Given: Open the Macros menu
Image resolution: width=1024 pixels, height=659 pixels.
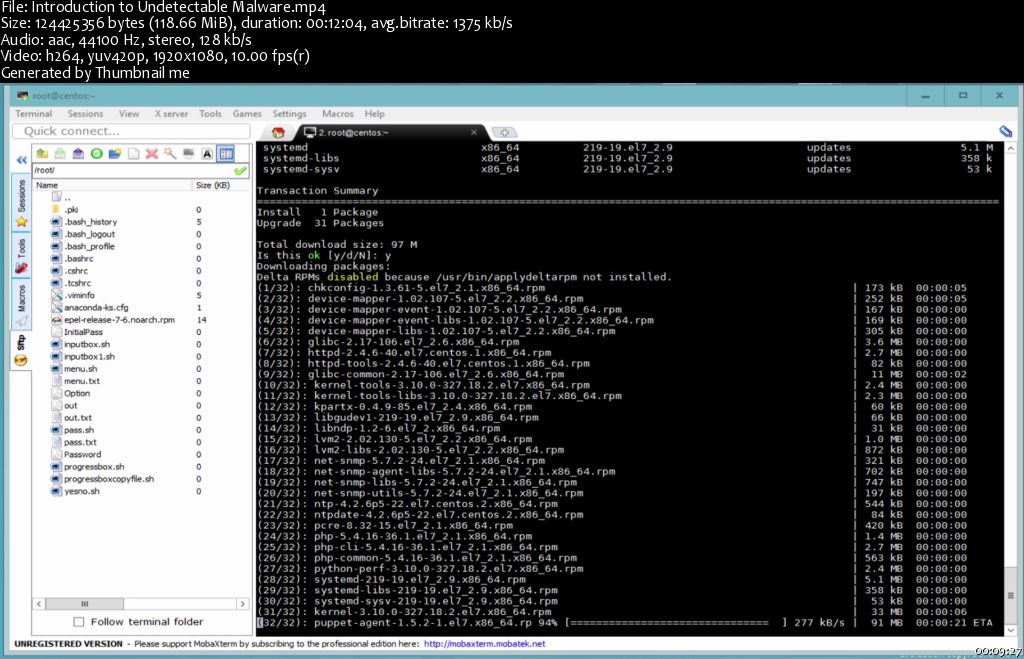Looking at the screenshot, I should click(x=338, y=114).
